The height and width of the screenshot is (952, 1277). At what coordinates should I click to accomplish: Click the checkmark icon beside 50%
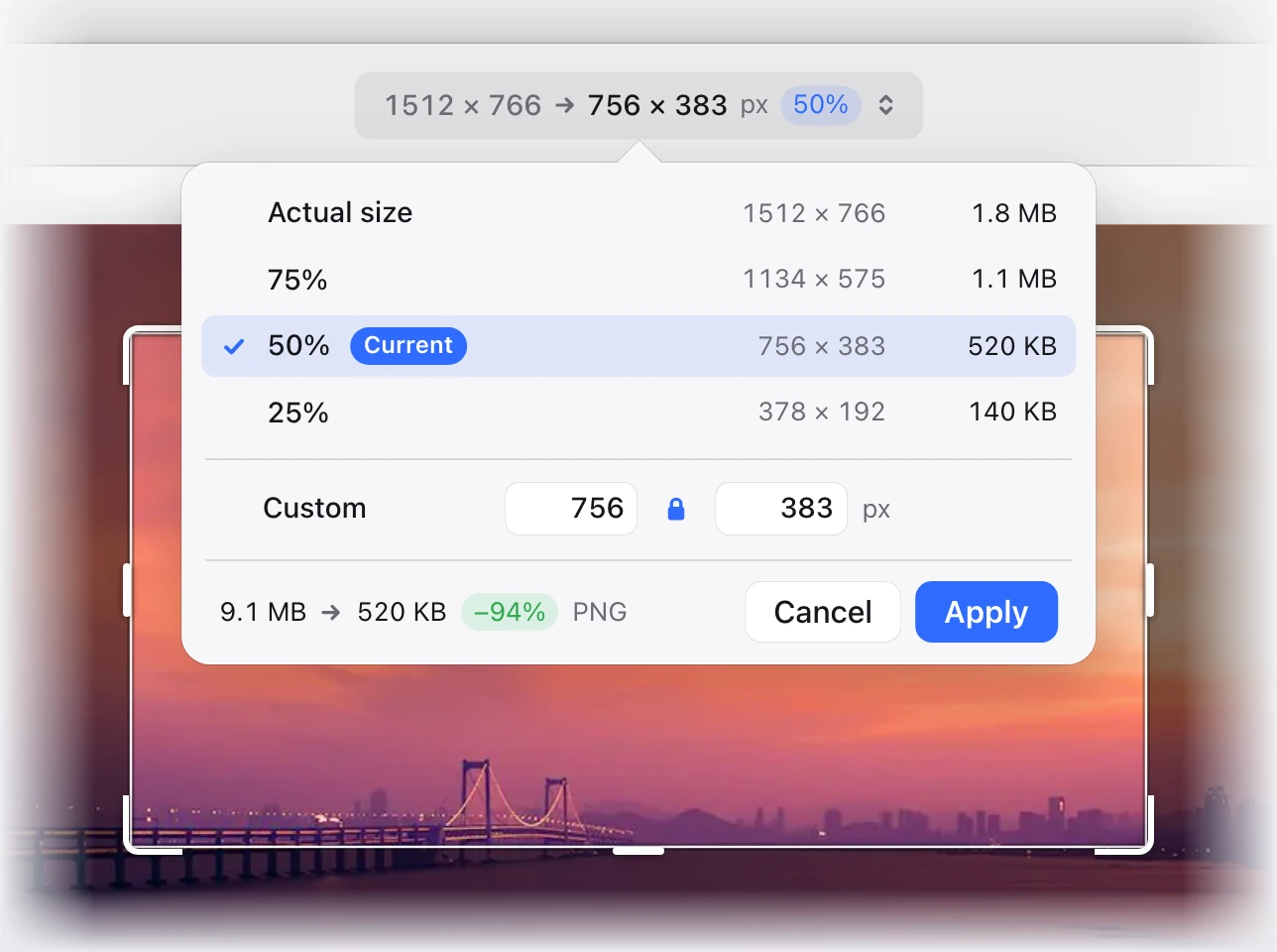point(234,346)
